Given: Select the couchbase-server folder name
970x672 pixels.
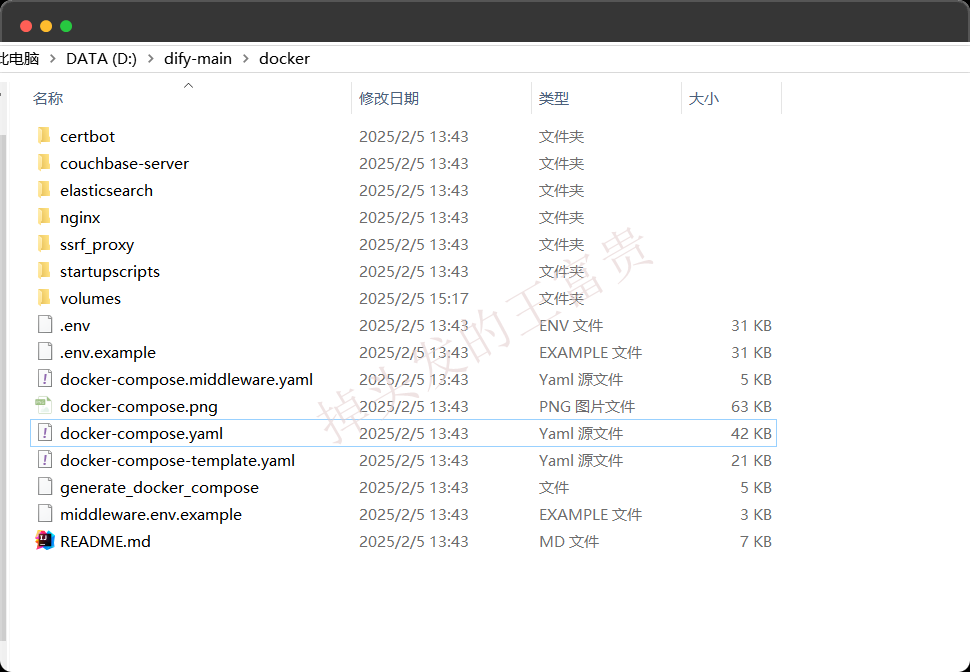Looking at the screenshot, I should click(124, 163).
